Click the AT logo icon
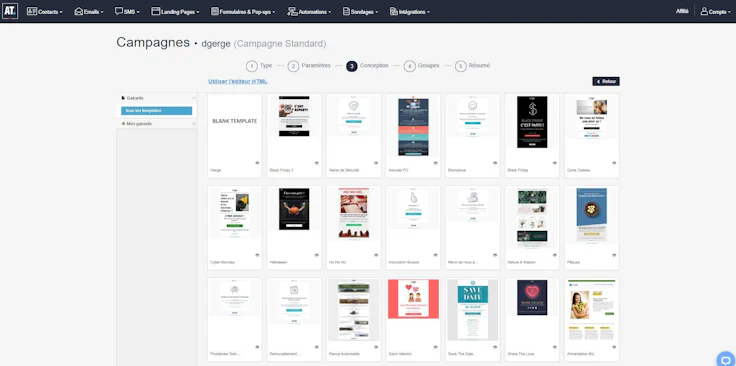736x366 pixels. pyautogui.click(x=10, y=11)
